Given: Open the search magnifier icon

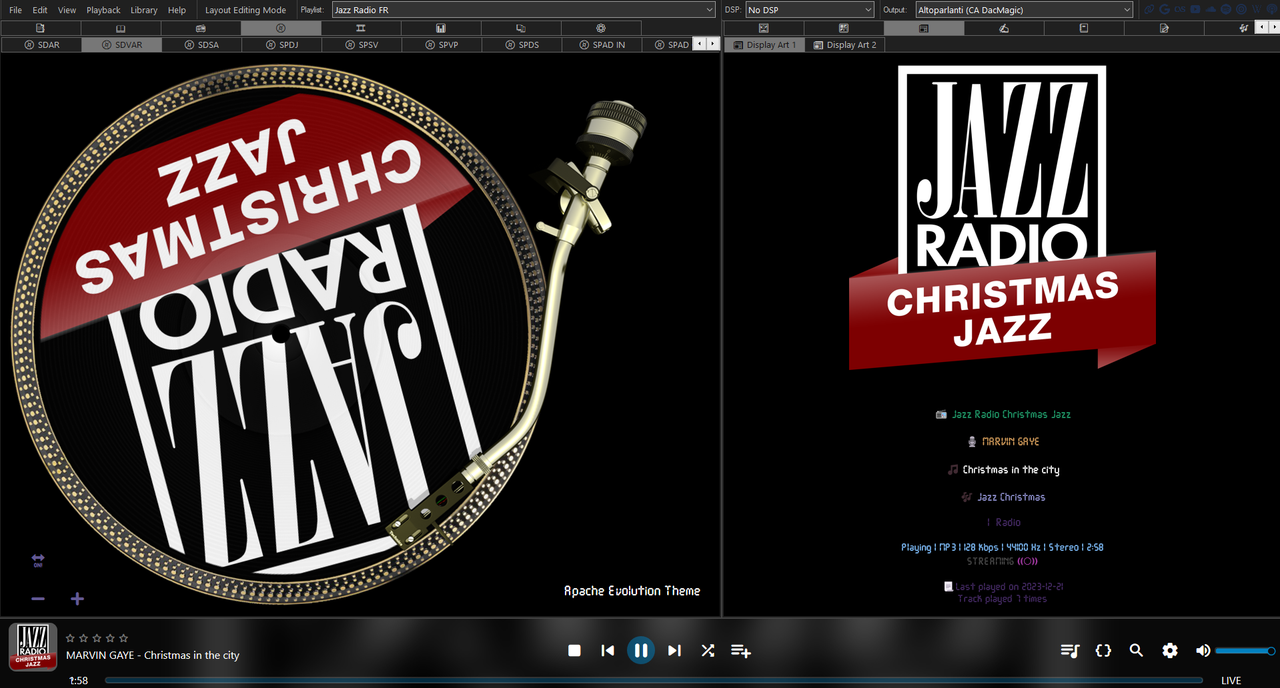Looking at the screenshot, I should click(1136, 651).
